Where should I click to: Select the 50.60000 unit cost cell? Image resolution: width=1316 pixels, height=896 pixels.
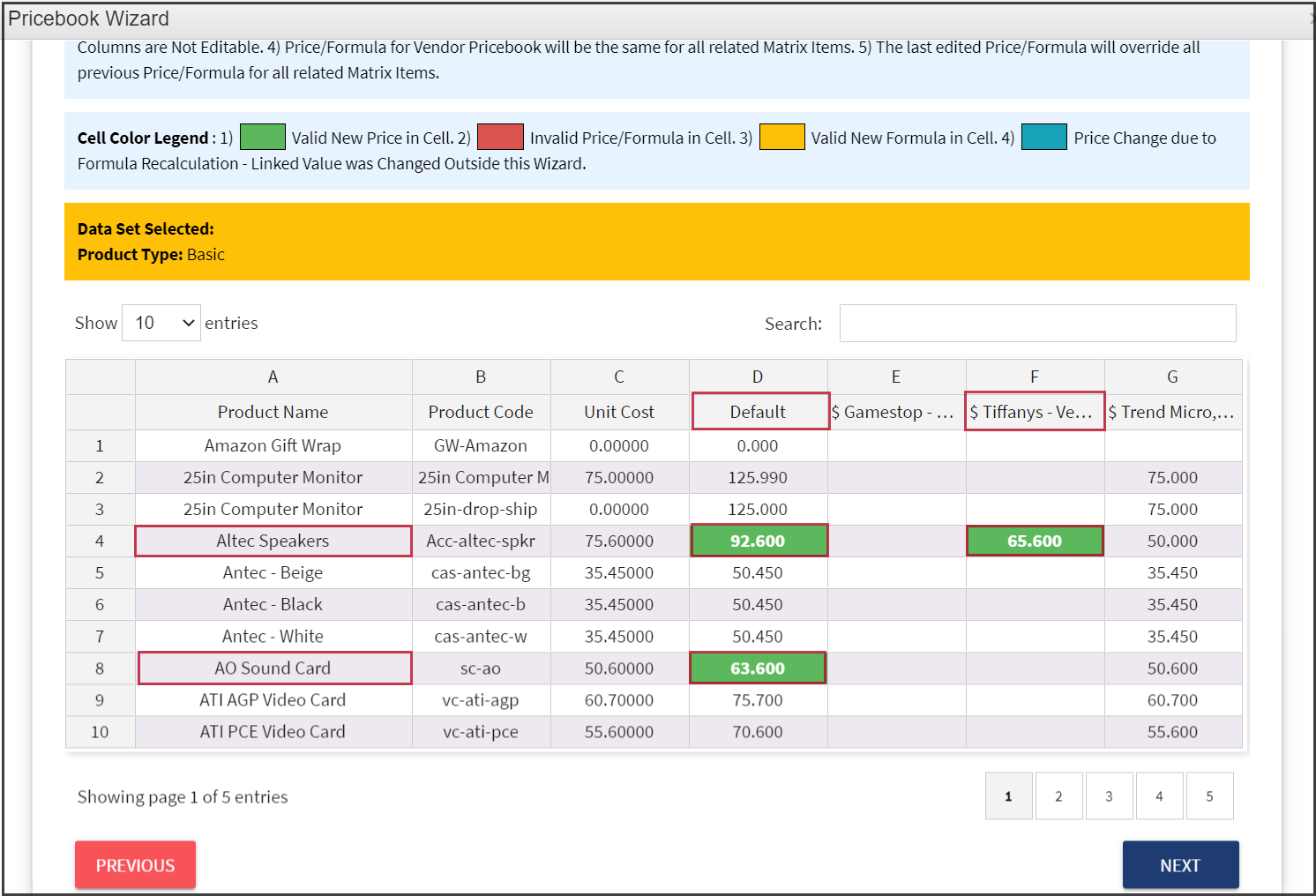tap(619, 668)
